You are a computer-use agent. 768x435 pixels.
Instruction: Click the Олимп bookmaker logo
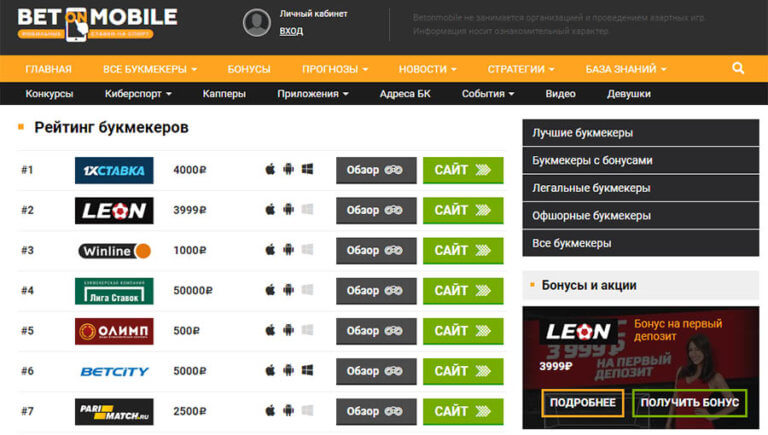click(x=114, y=331)
